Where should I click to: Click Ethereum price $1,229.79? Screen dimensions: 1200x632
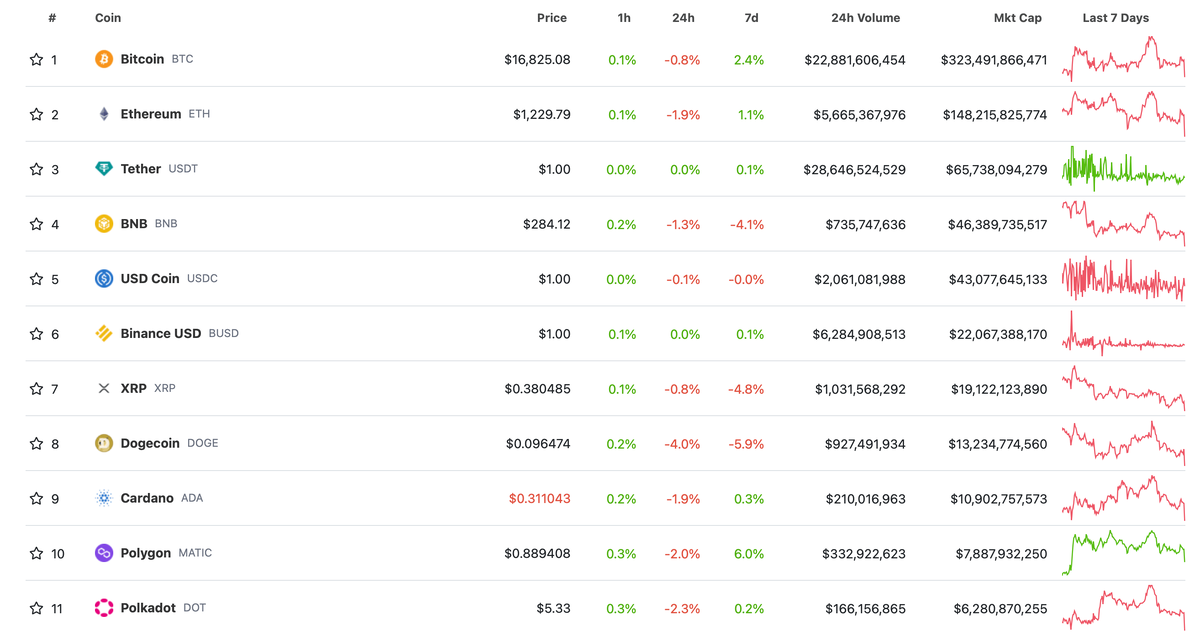click(542, 114)
